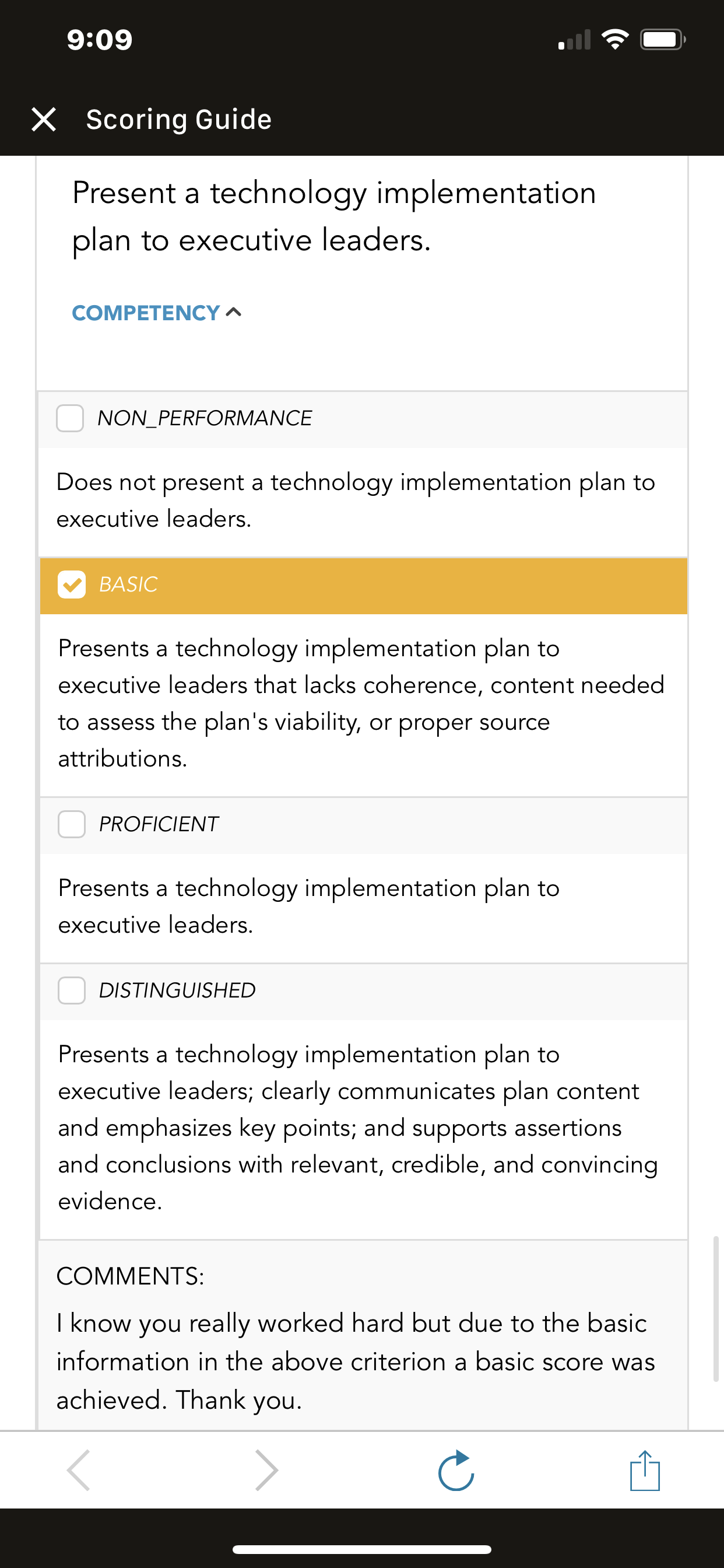Viewport: 724px width, 1568px height.
Task: Tap the chevron next to COMPETENCY
Action: pyautogui.click(x=234, y=312)
